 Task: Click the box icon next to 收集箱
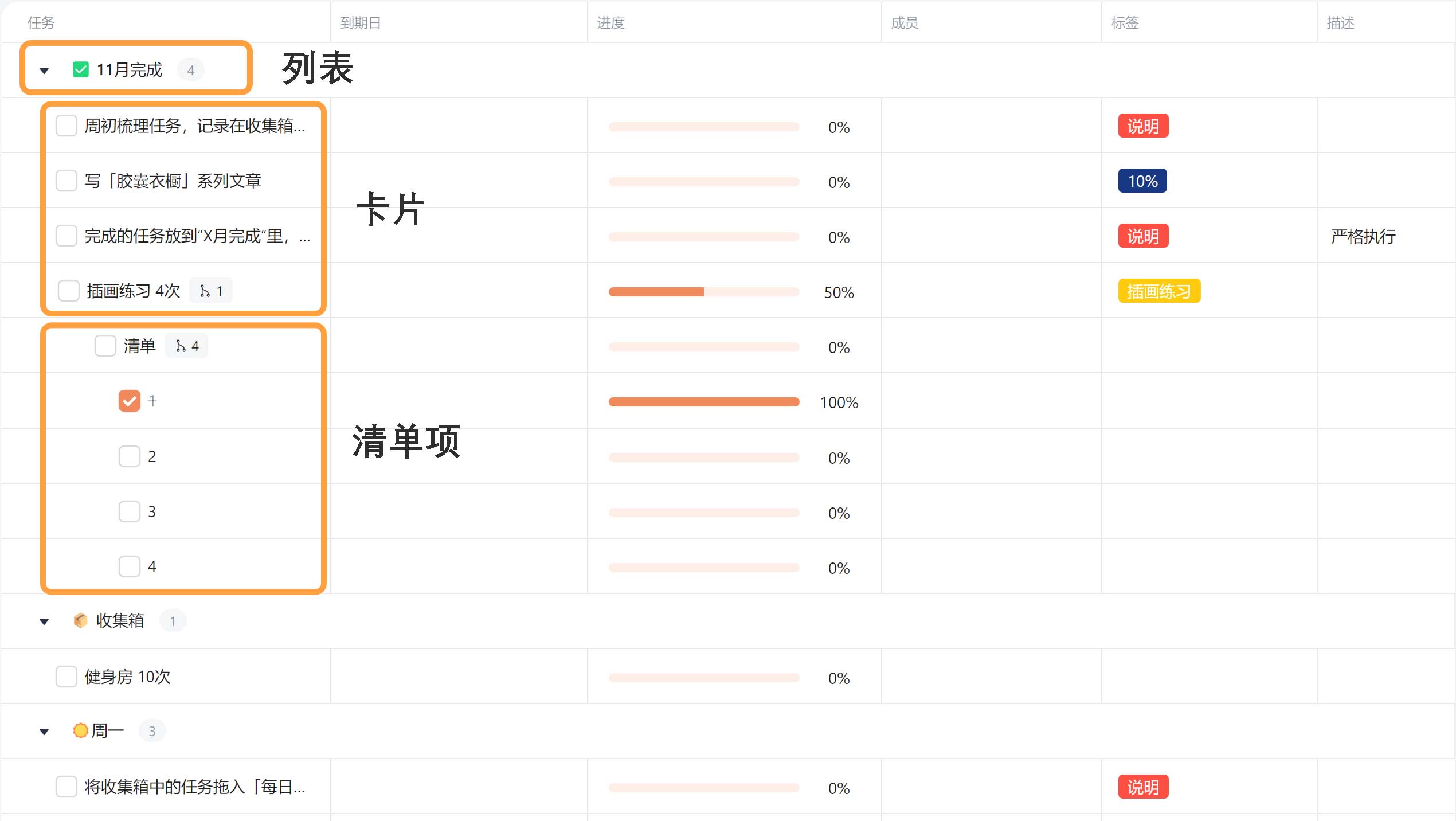[x=81, y=620]
